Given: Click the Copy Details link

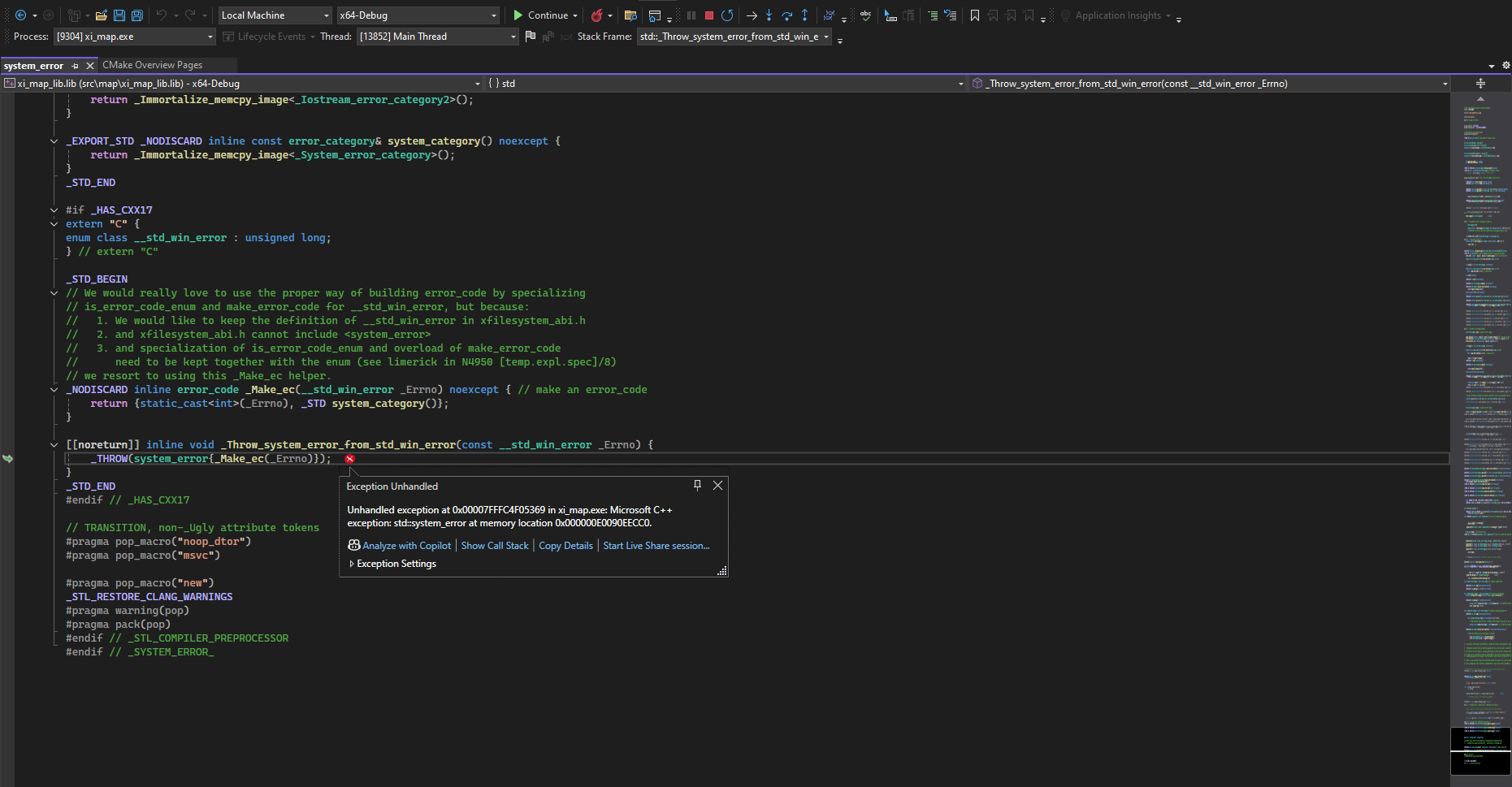Looking at the screenshot, I should tap(565, 546).
